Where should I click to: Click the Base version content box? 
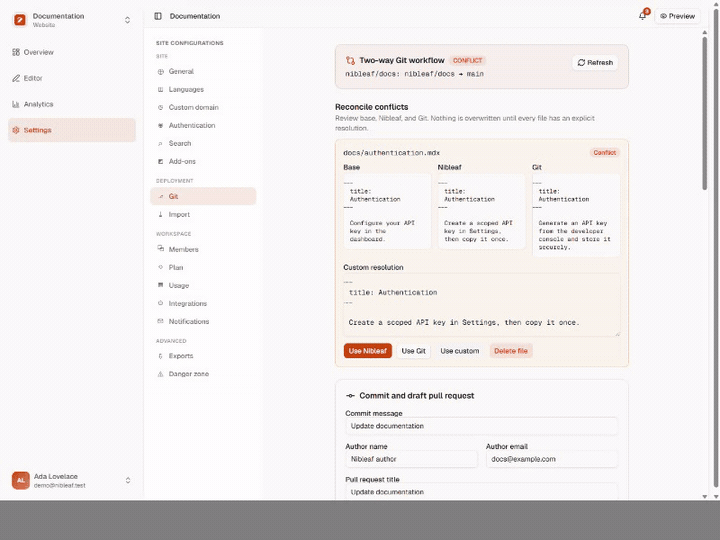click(387, 211)
